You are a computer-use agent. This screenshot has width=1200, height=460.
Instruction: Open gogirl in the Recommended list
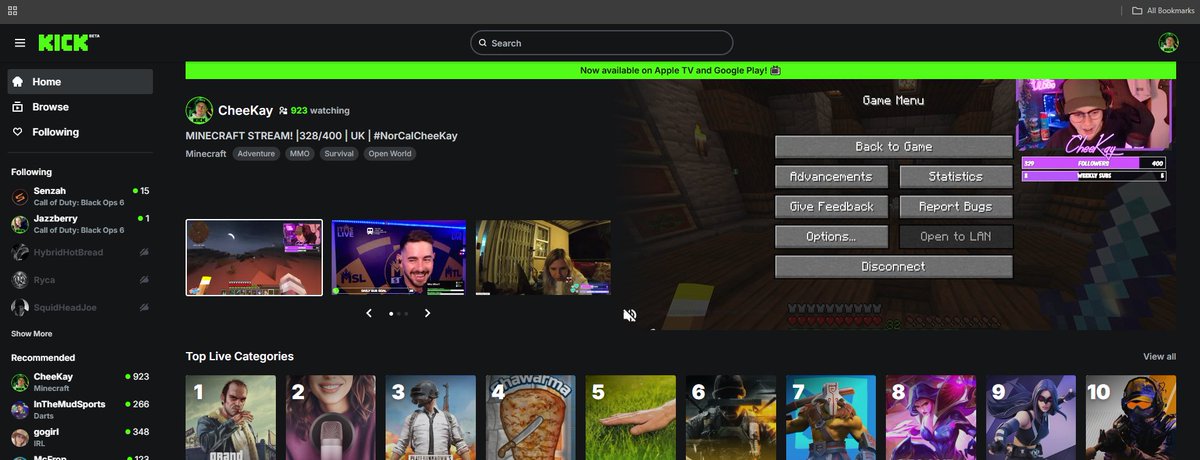click(80, 438)
